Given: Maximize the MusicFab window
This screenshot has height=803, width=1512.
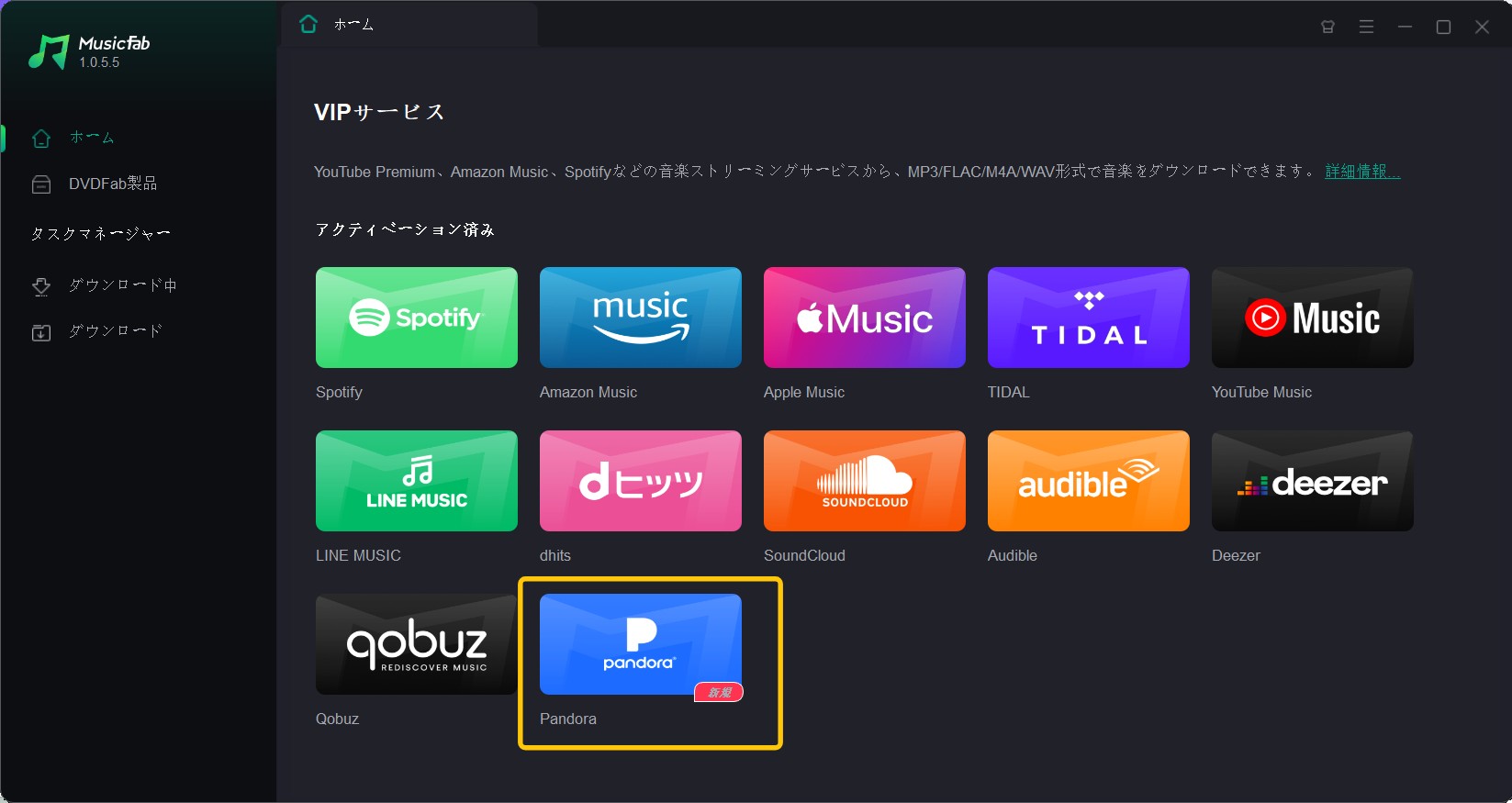Looking at the screenshot, I should (1443, 27).
